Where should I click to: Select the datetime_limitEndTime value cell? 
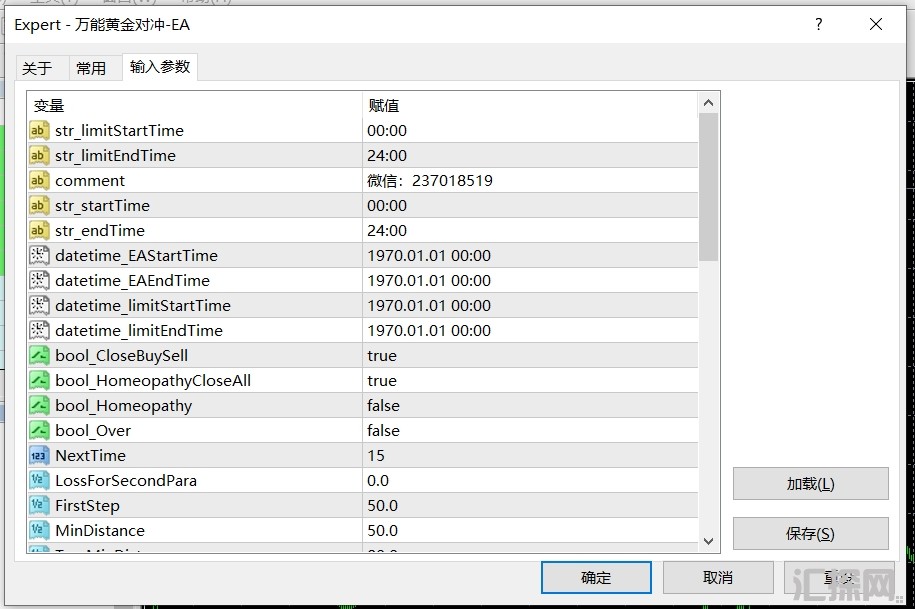coord(530,331)
